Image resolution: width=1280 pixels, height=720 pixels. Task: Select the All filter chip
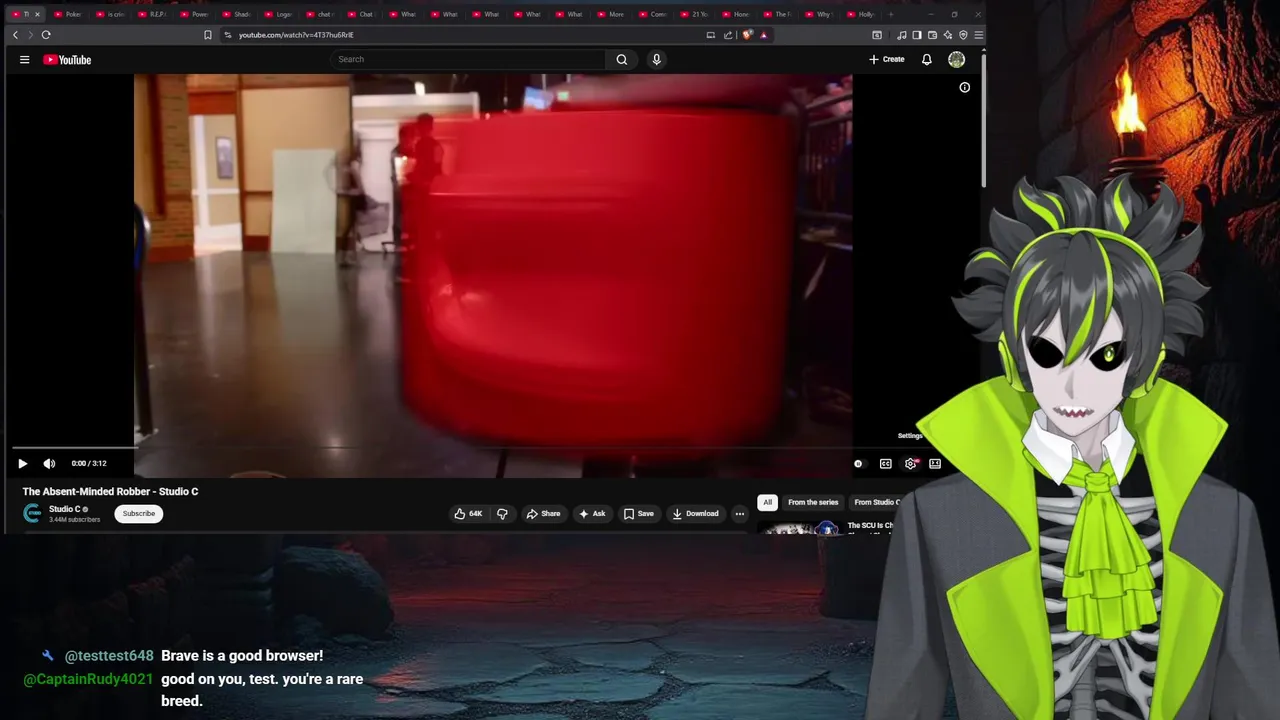[x=767, y=502]
